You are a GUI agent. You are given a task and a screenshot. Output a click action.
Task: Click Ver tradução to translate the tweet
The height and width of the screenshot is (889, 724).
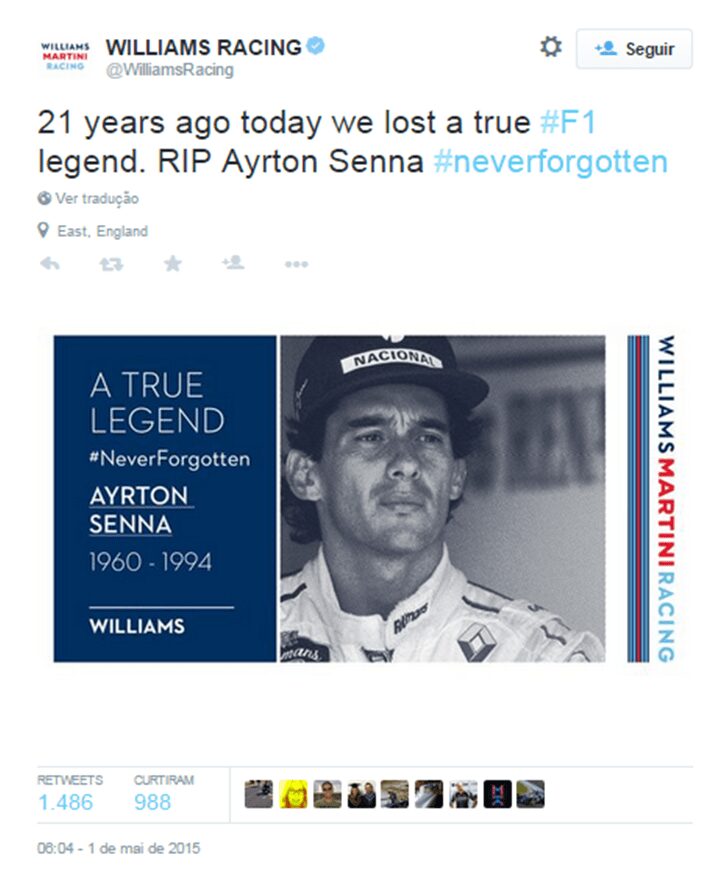[96, 199]
